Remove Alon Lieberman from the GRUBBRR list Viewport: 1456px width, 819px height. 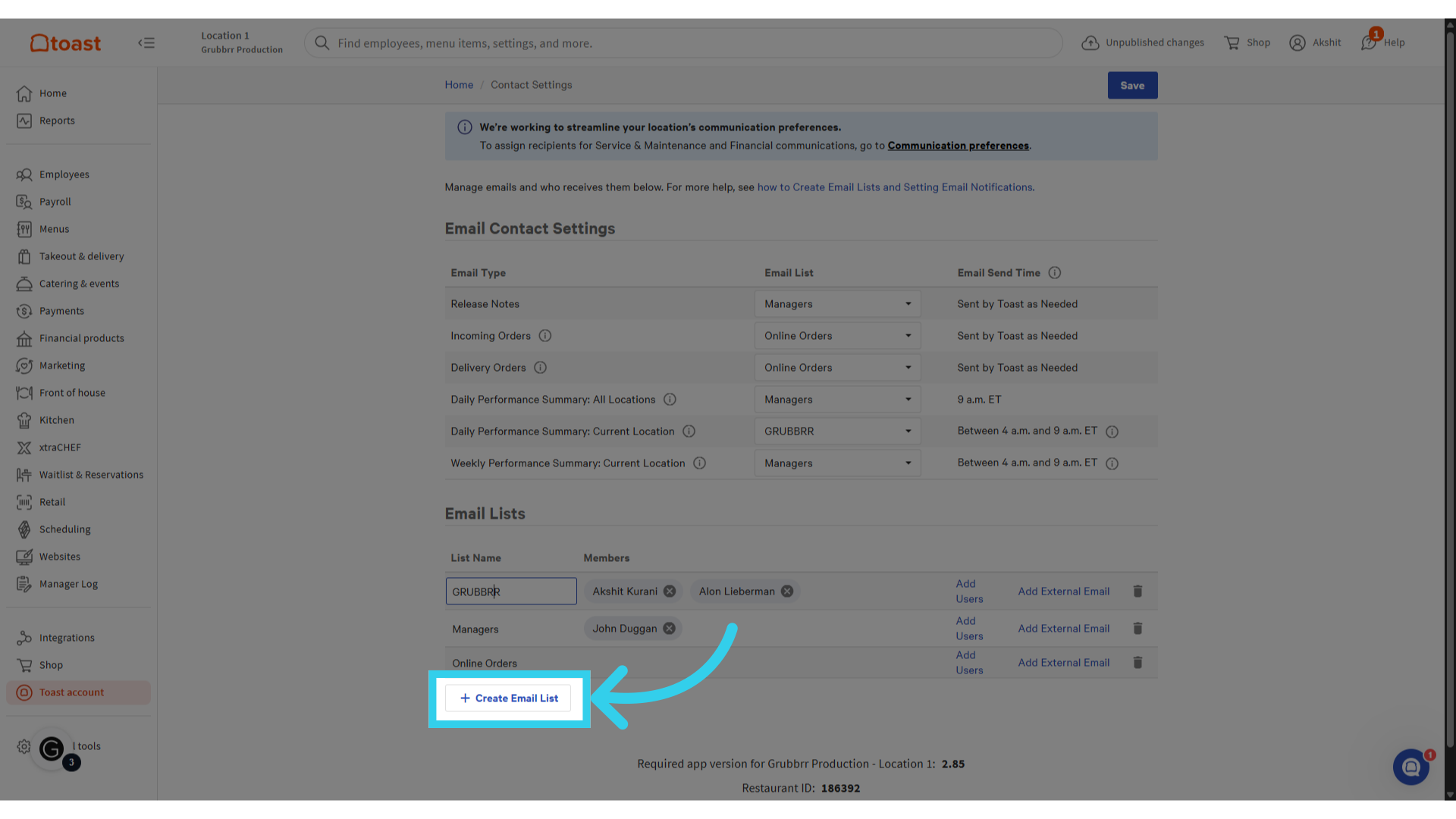coord(787,591)
